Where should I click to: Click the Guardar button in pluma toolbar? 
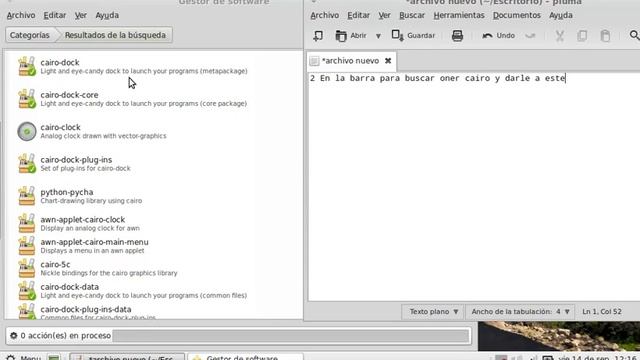point(413,36)
